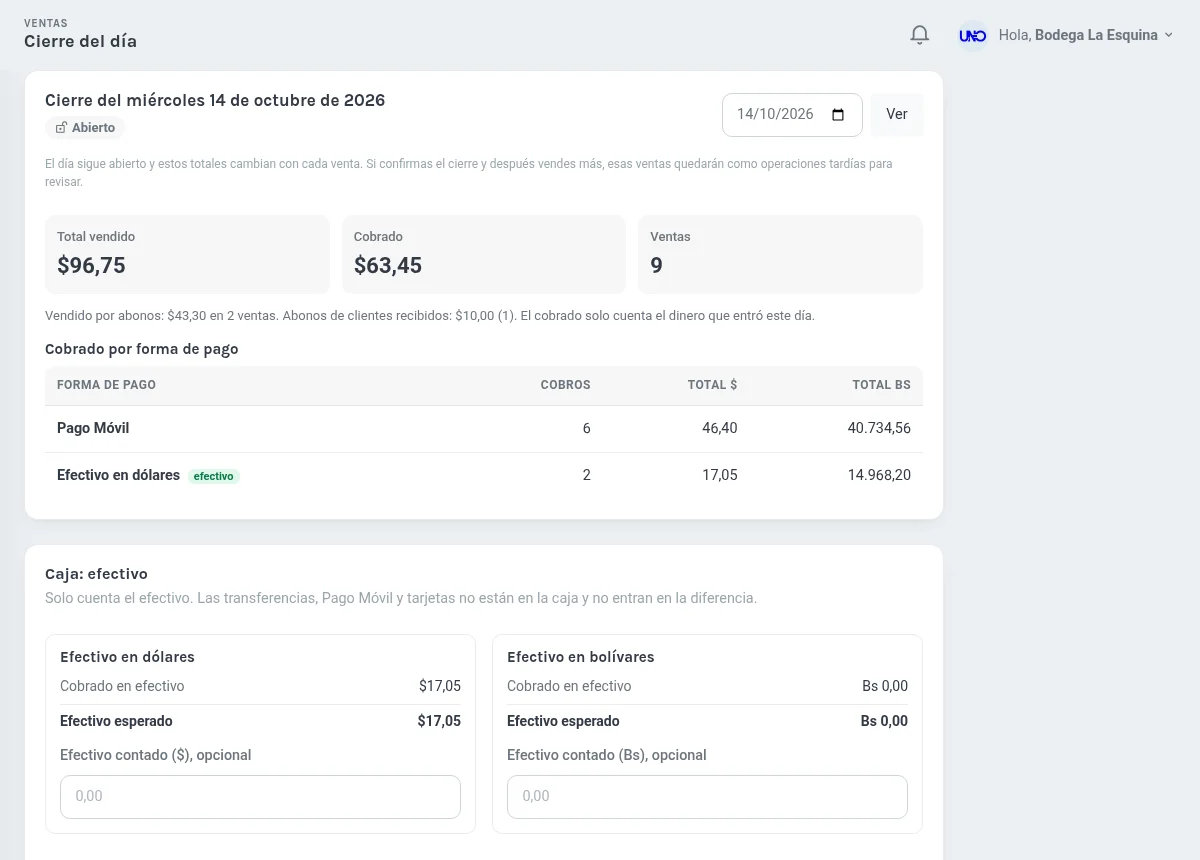Select the Ventas count 9 card

(780, 254)
